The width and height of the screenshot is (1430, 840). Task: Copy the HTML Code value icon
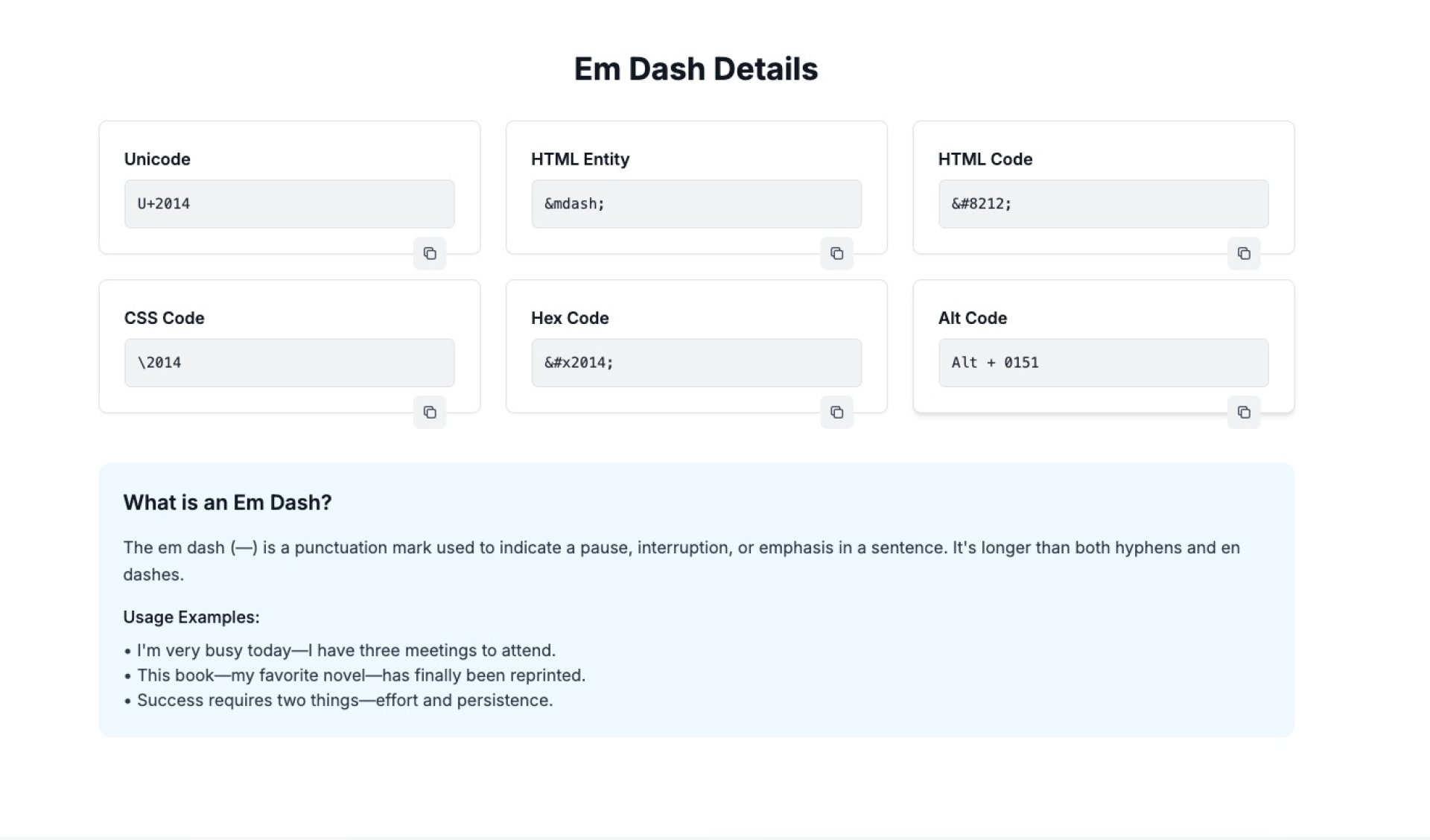coord(1243,253)
